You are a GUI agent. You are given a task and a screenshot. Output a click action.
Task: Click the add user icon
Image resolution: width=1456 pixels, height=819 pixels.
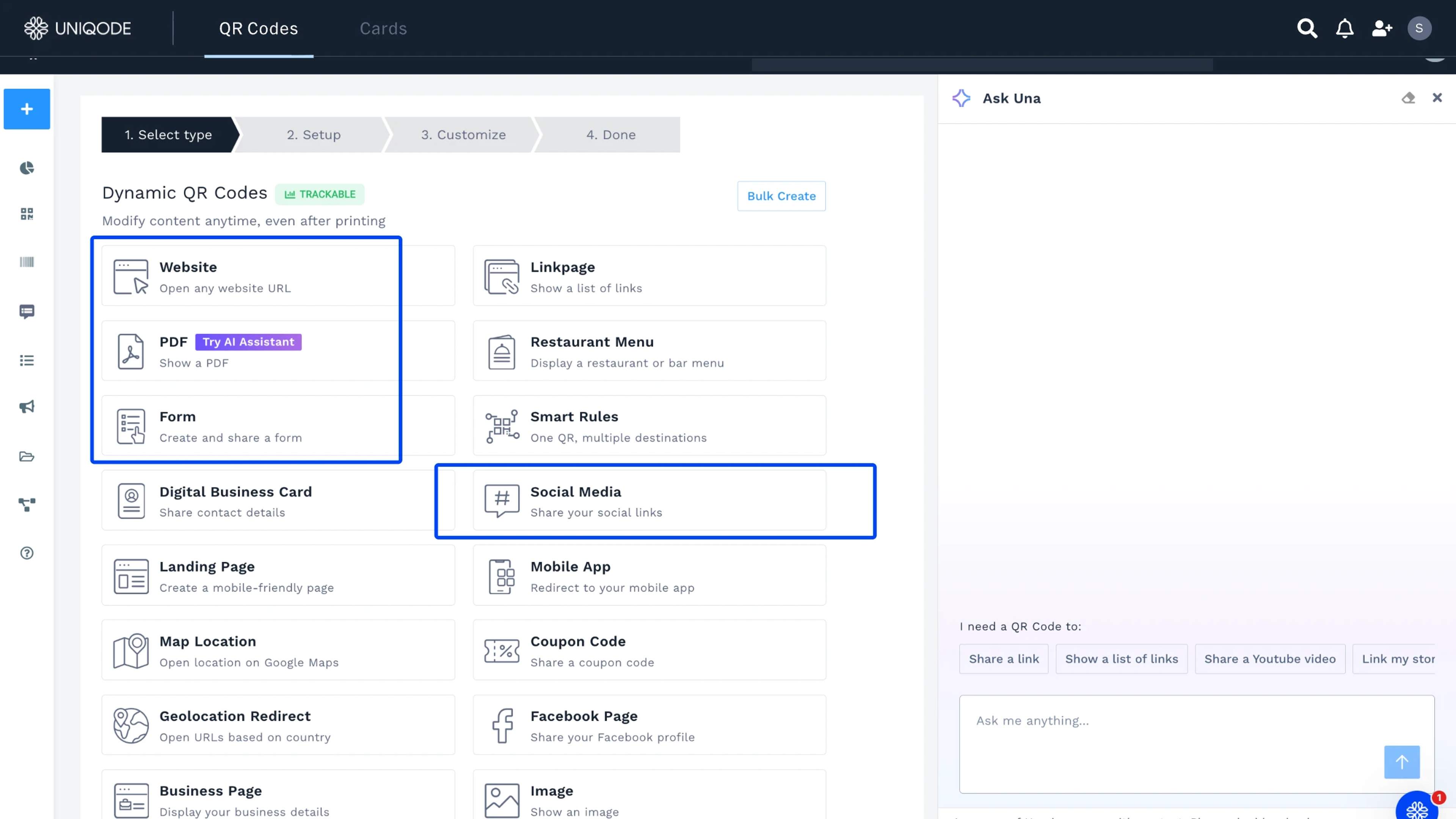pyautogui.click(x=1382, y=28)
